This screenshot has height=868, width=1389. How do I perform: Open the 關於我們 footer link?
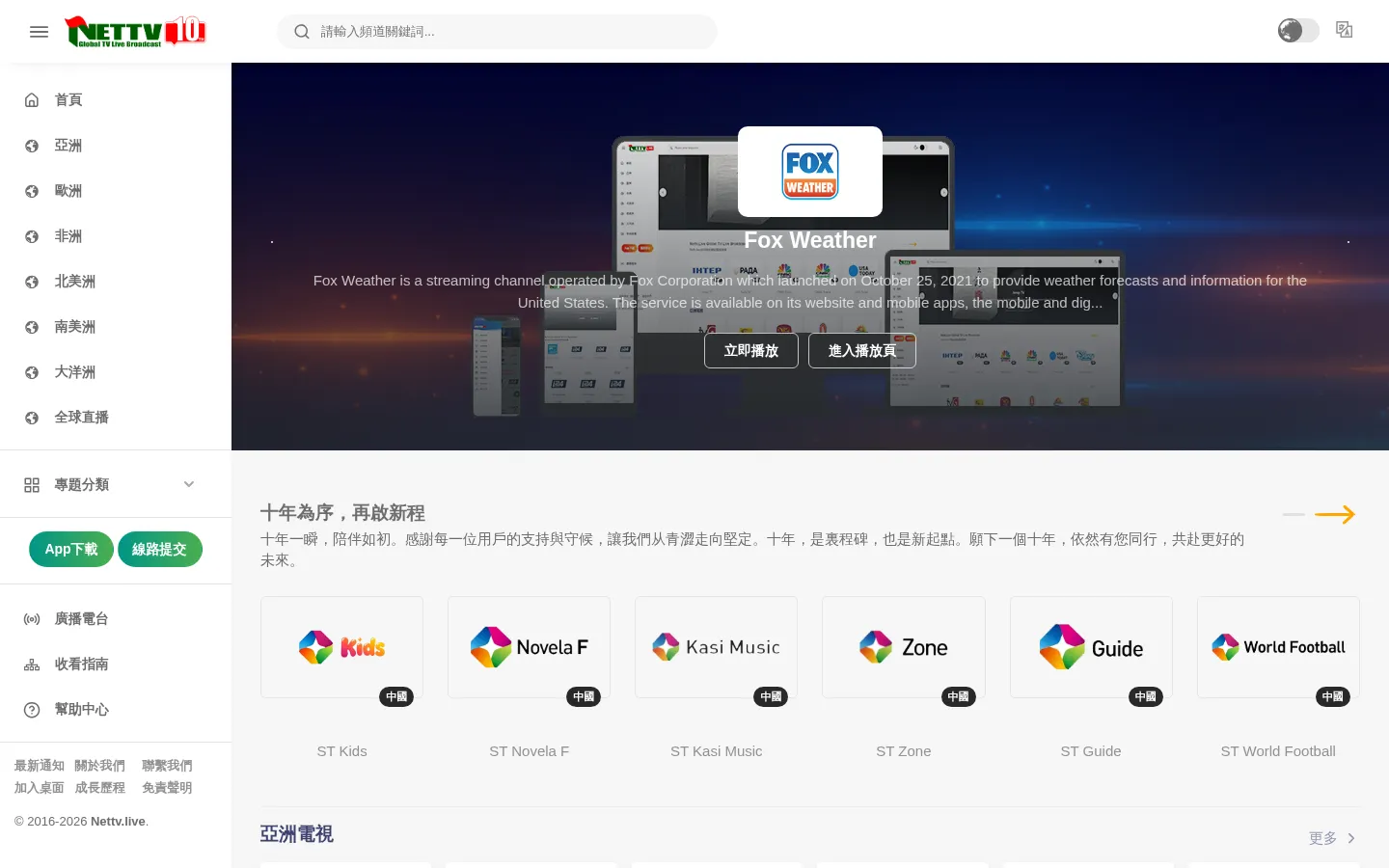pos(100,766)
